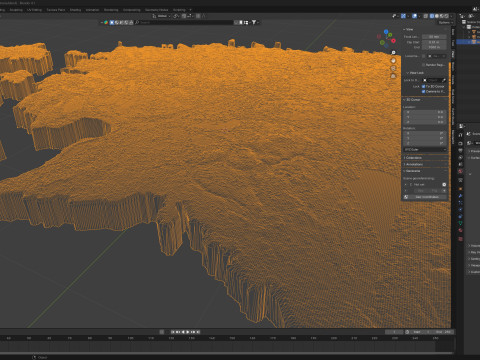The image size is (480, 360).
Task: Switch to UV Editing workspace tab
Action: pyautogui.click(x=34, y=10)
